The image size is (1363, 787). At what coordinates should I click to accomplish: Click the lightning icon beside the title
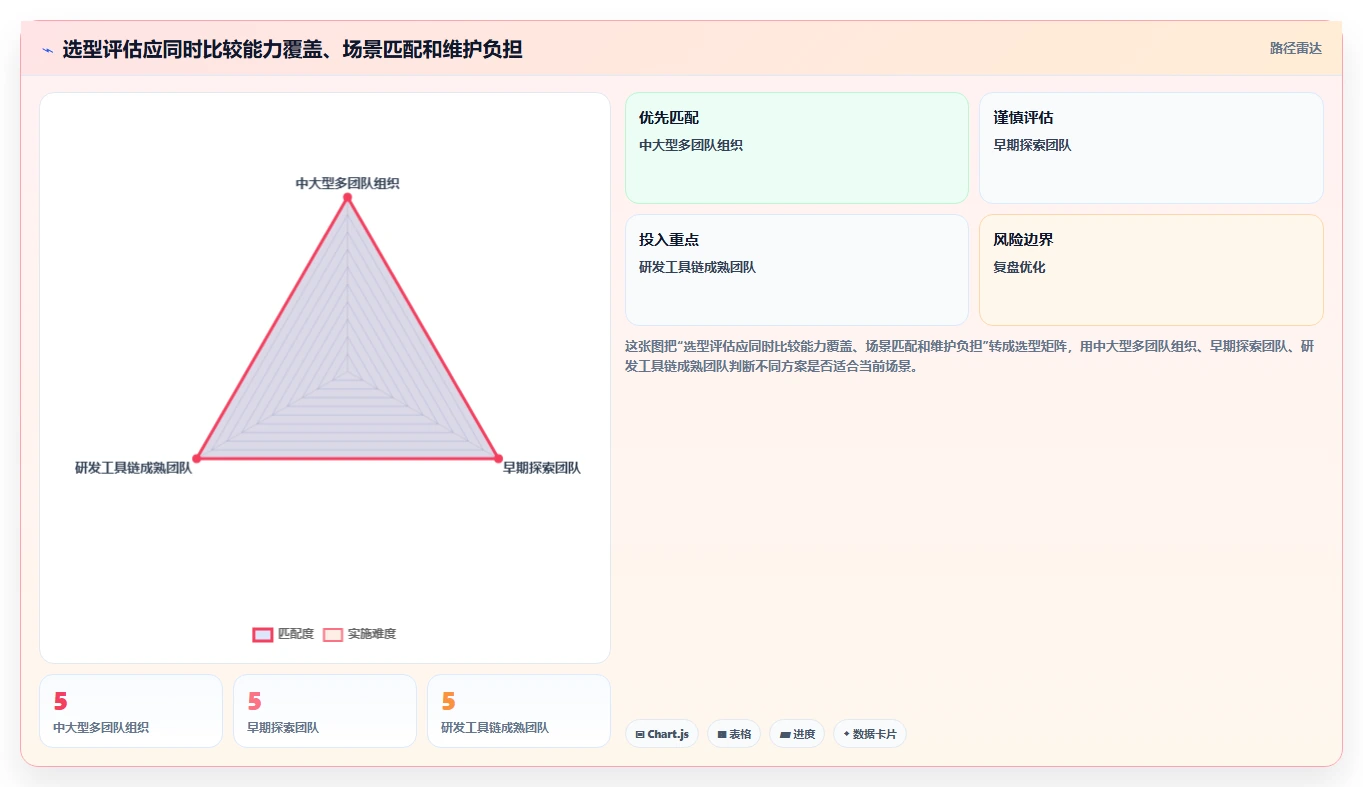coord(47,49)
